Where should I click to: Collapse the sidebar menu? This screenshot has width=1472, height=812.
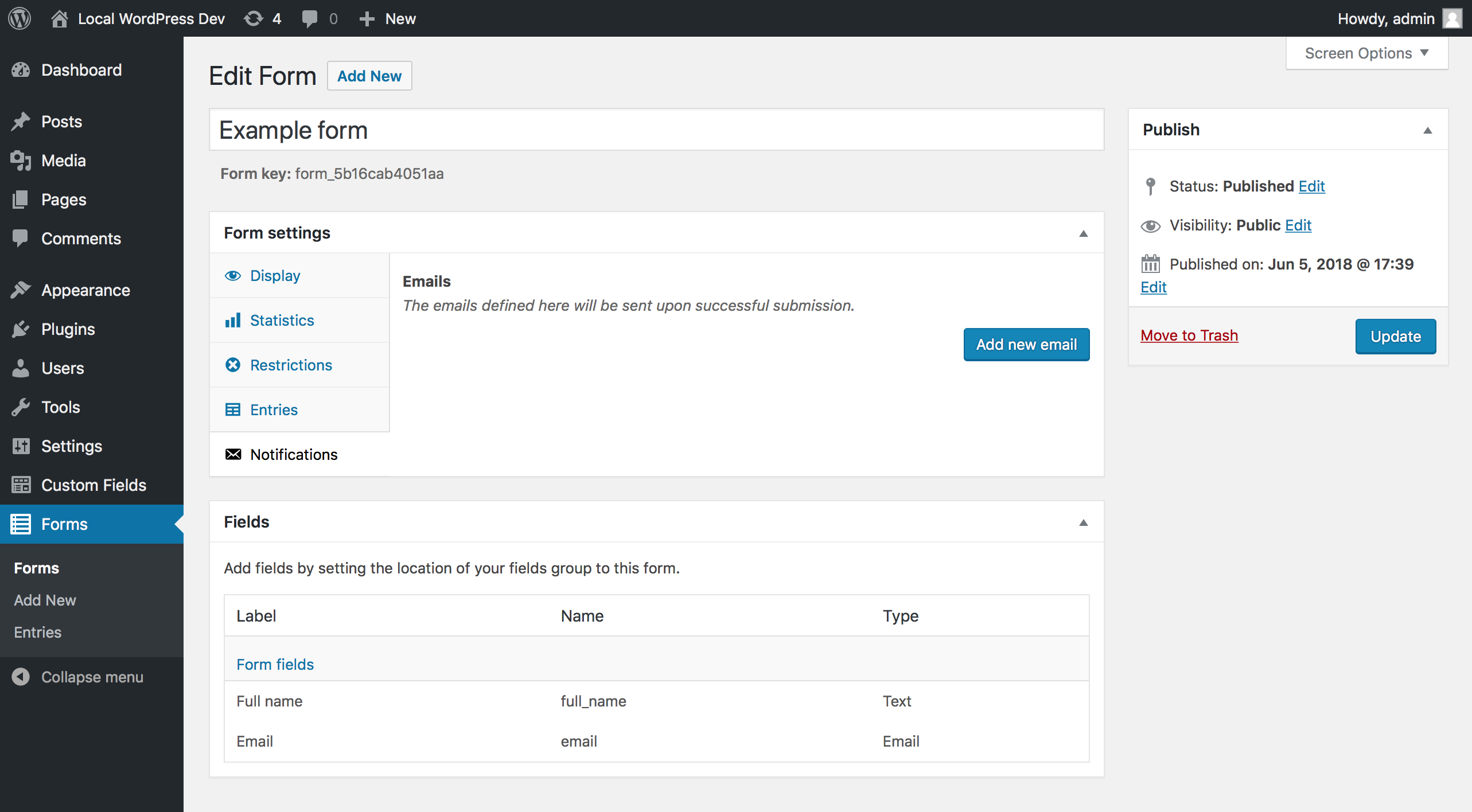point(92,677)
